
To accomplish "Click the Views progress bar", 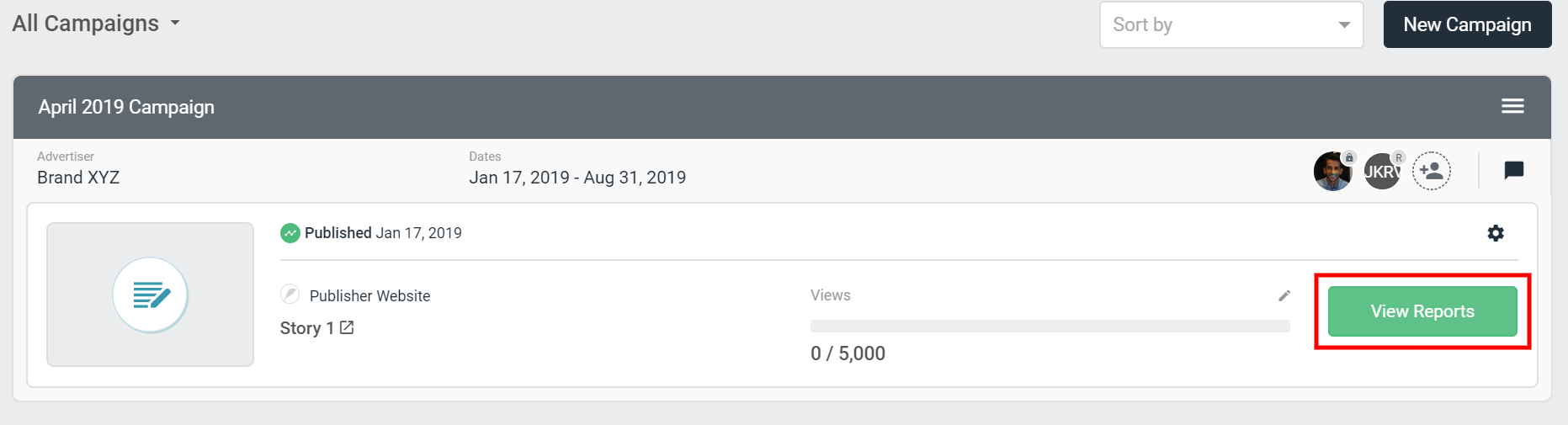I will click(1050, 327).
